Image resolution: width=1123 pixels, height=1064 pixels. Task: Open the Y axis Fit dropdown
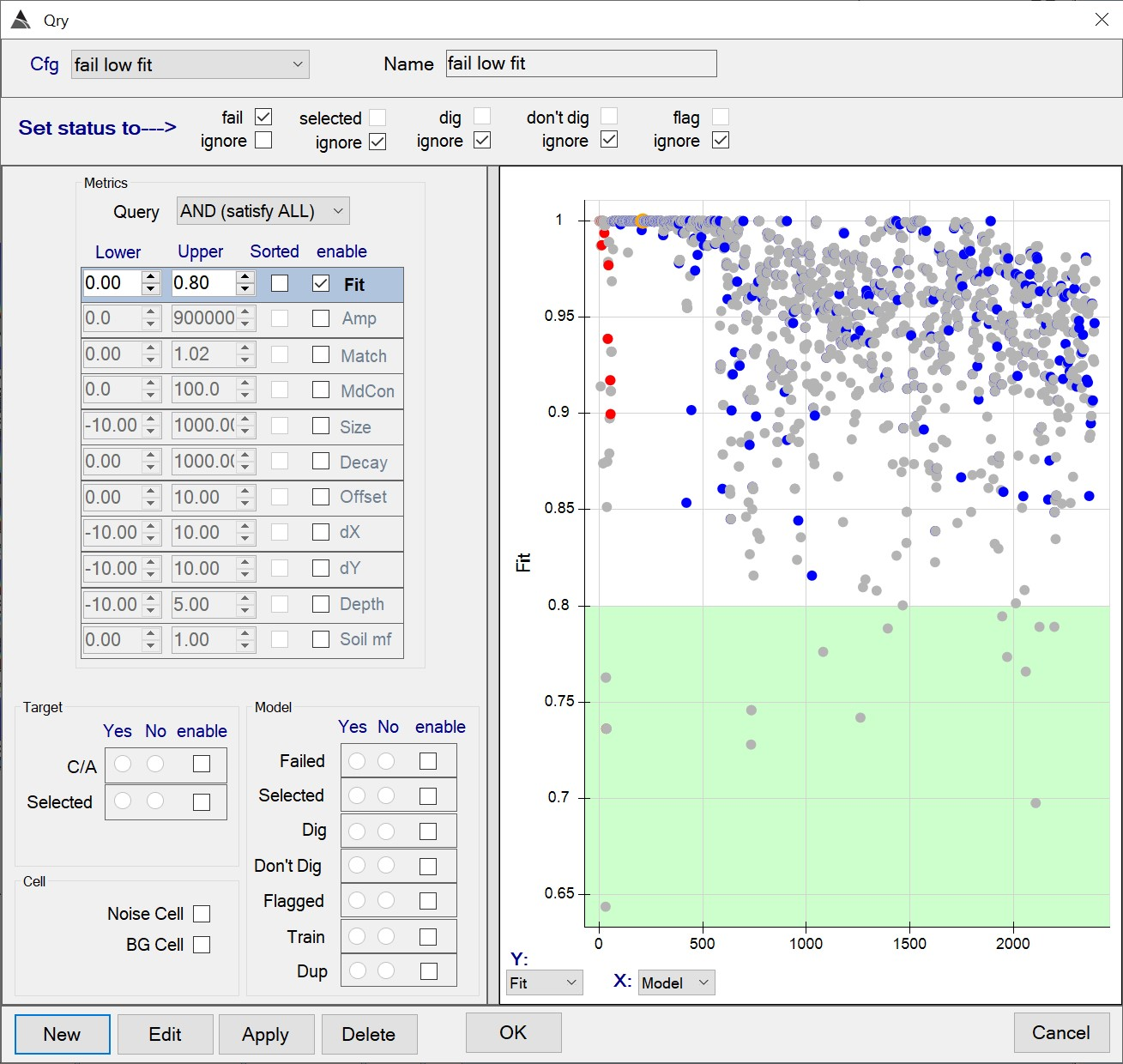click(x=545, y=982)
